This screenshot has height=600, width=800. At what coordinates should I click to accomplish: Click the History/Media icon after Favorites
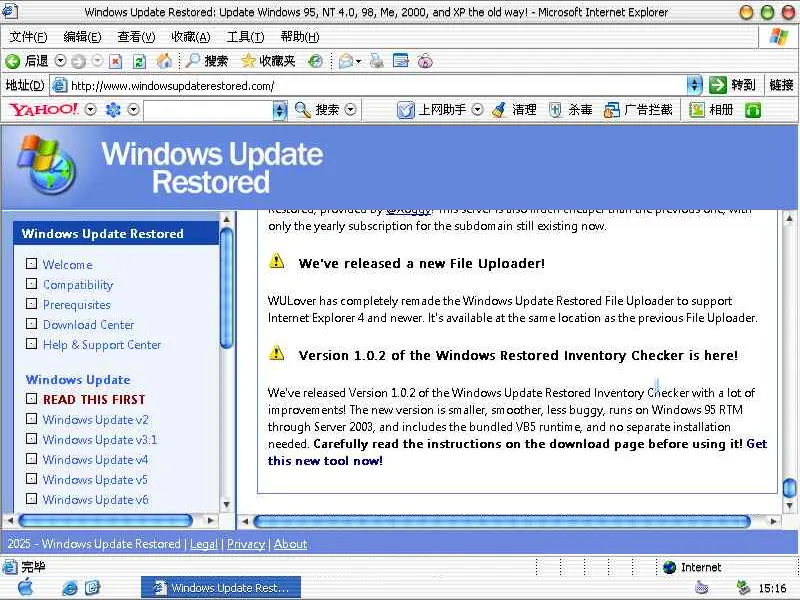(316, 61)
